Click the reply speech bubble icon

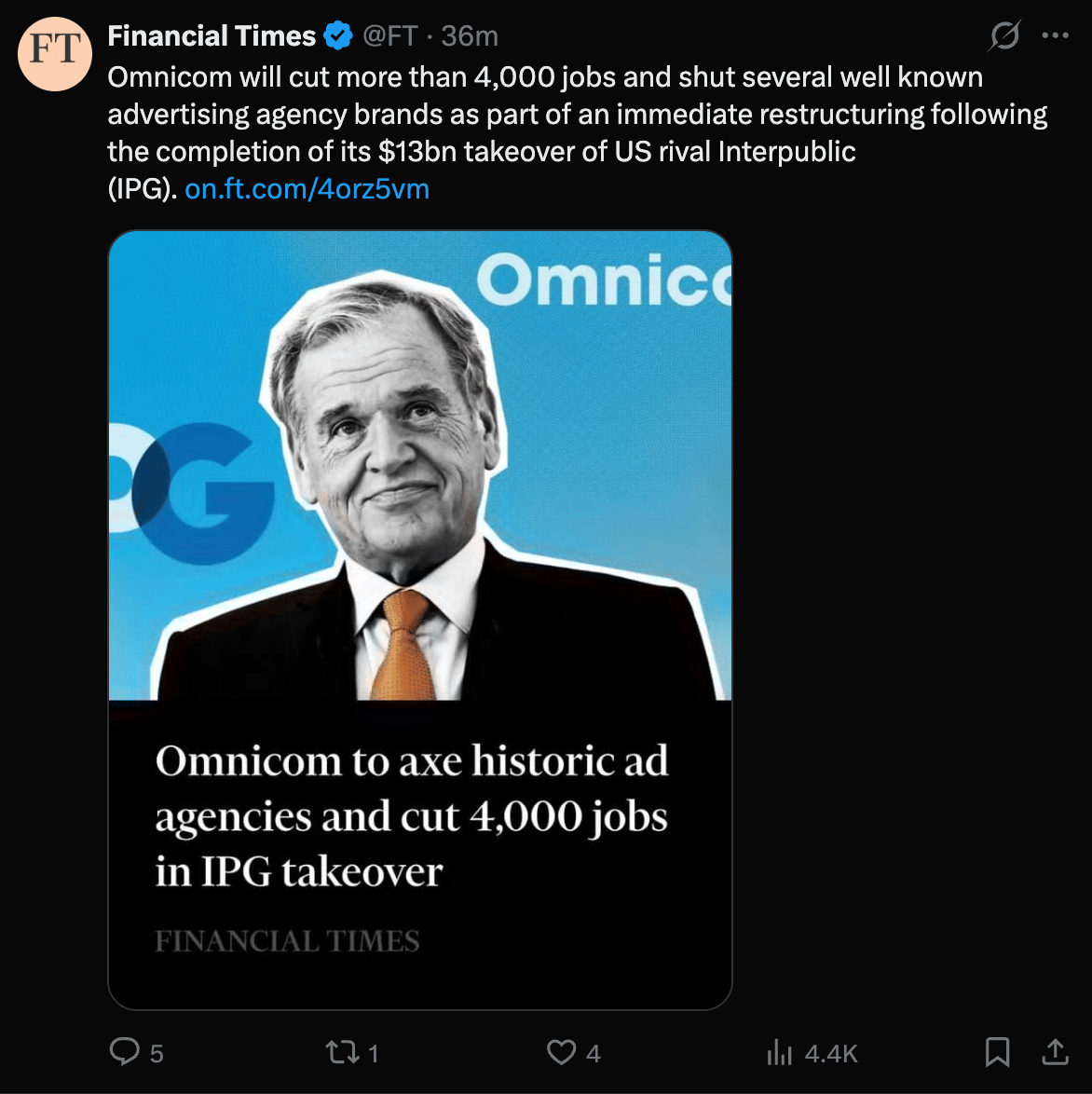[125, 1052]
